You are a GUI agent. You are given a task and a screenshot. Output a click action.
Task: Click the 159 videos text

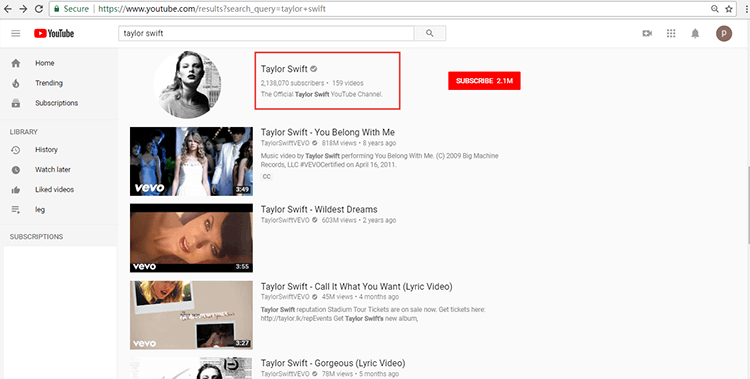click(348, 83)
